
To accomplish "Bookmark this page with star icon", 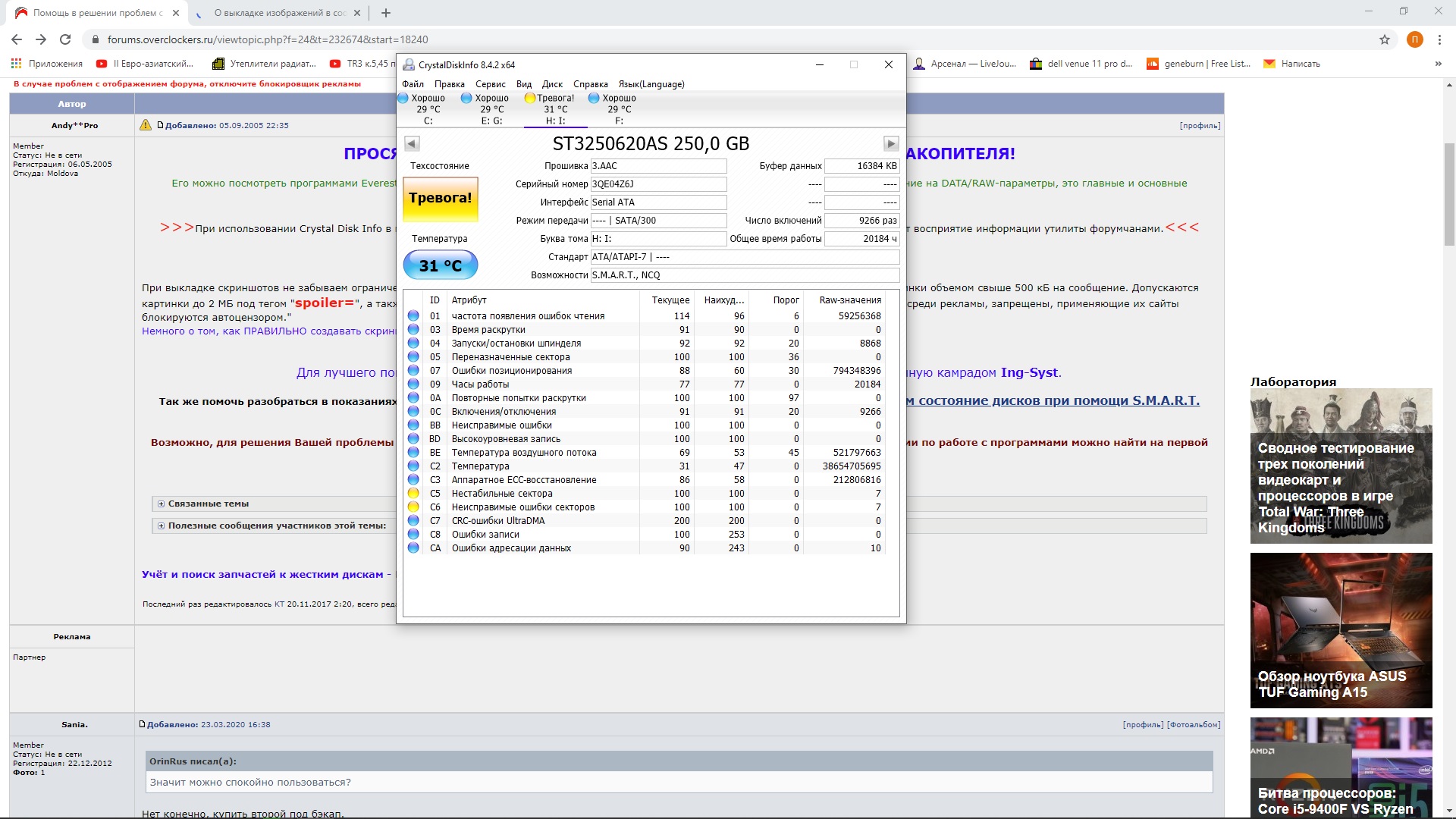I will [1385, 39].
